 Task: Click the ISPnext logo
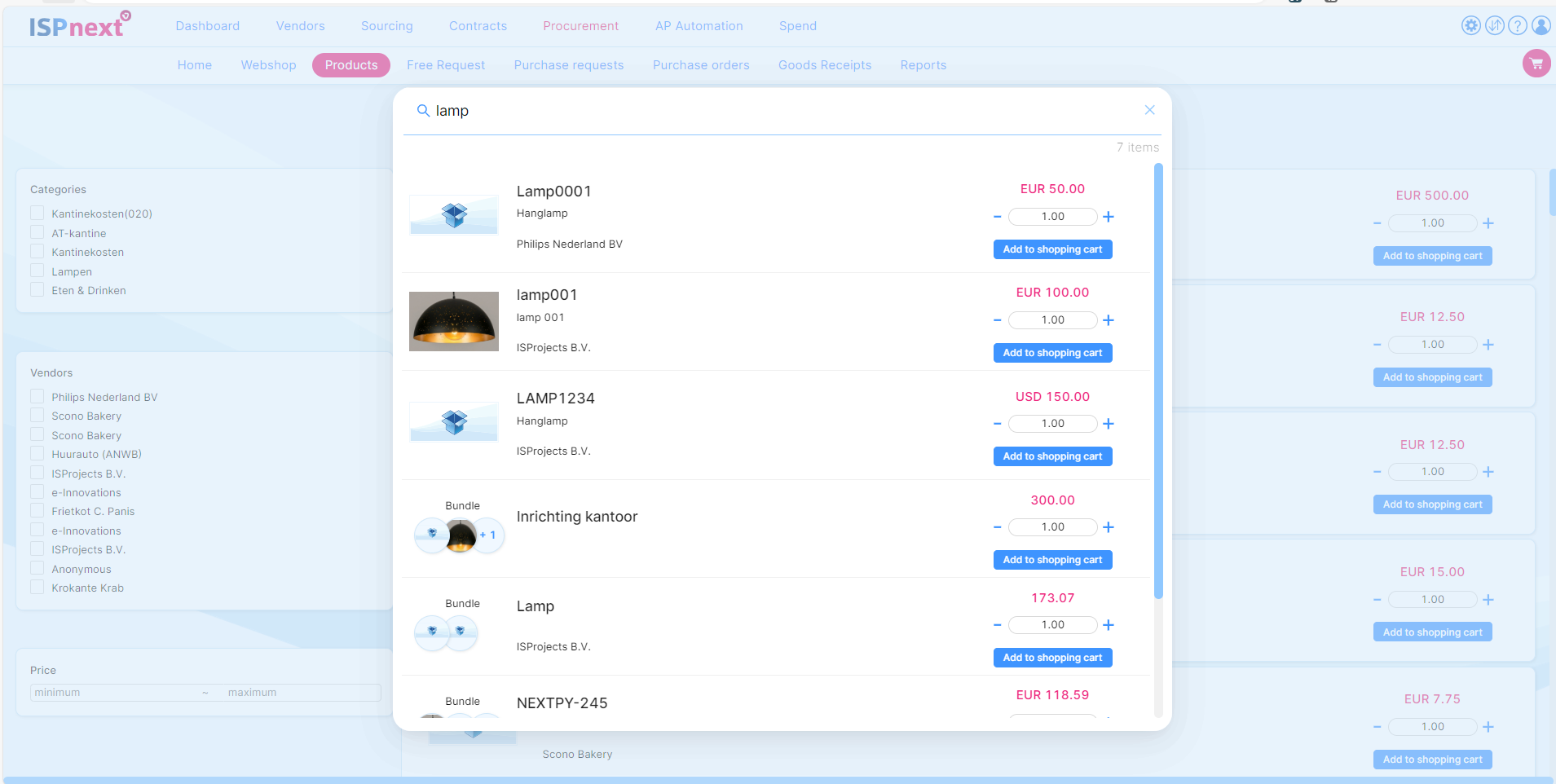pos(79,26)
